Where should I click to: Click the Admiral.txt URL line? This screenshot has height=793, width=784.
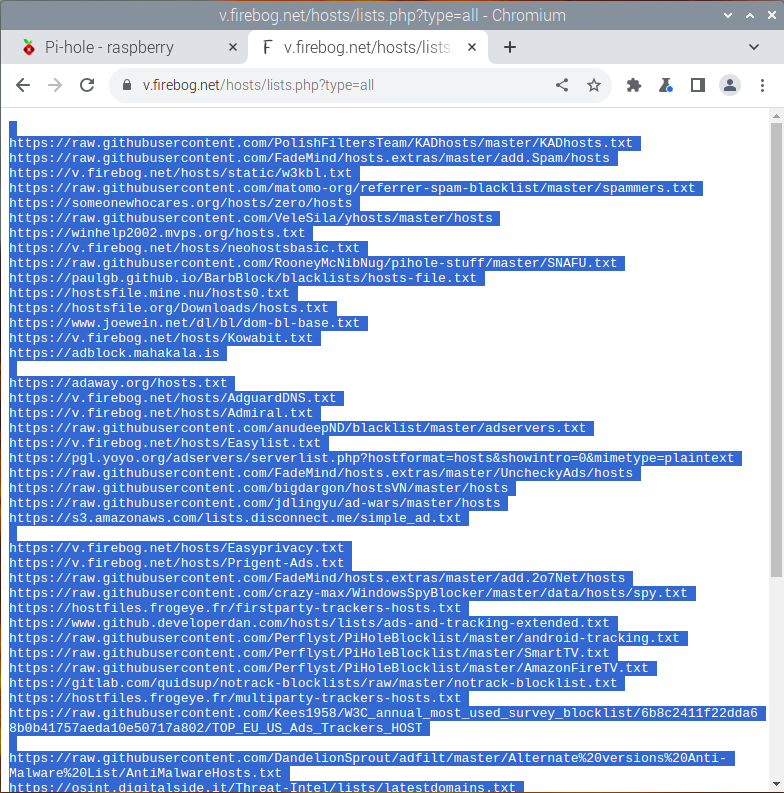pyautogui.click(x=161, y=413)
